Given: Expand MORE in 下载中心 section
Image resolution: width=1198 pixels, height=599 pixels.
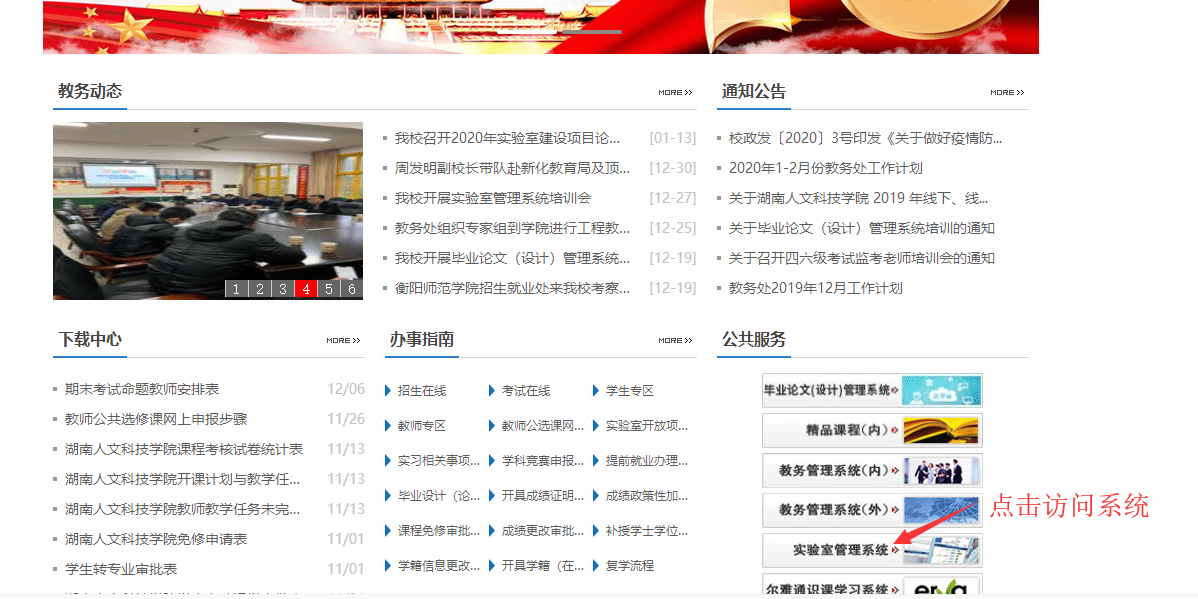Looking at the screenshot, I should pyautogui.click(x=343, y=341).
